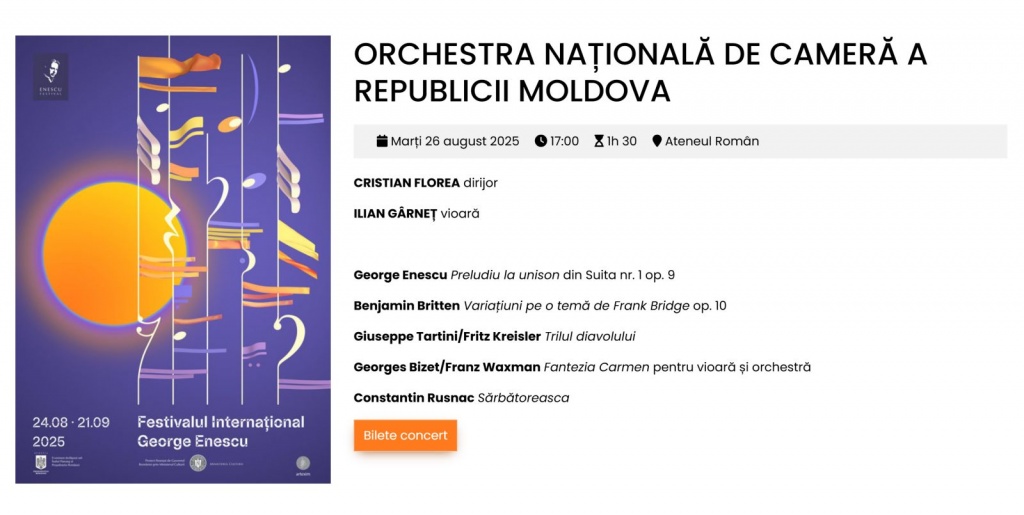Click the clock icon next to 17:00
Image resolution: width=1024 pixels, height=515 pixels.
[x=541, y=141]
